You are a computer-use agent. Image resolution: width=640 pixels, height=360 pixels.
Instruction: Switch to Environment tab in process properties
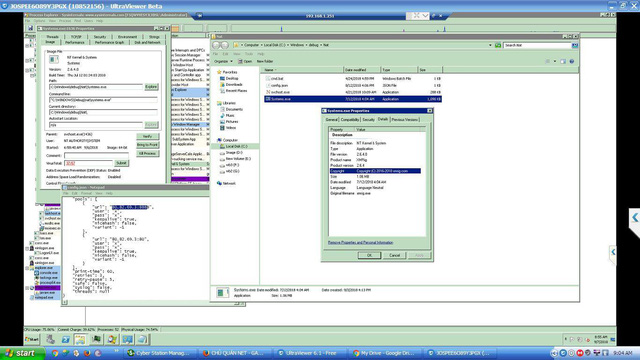pyautogui.click(x=127, y=37)
